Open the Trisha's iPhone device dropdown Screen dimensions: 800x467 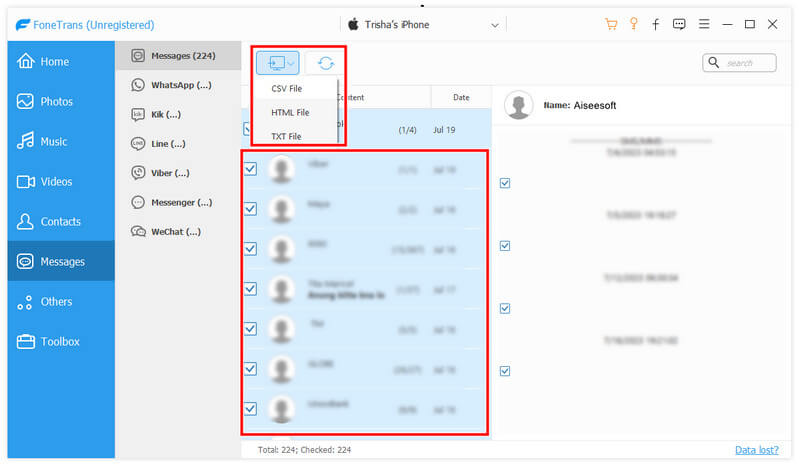(x=423, y=24)
